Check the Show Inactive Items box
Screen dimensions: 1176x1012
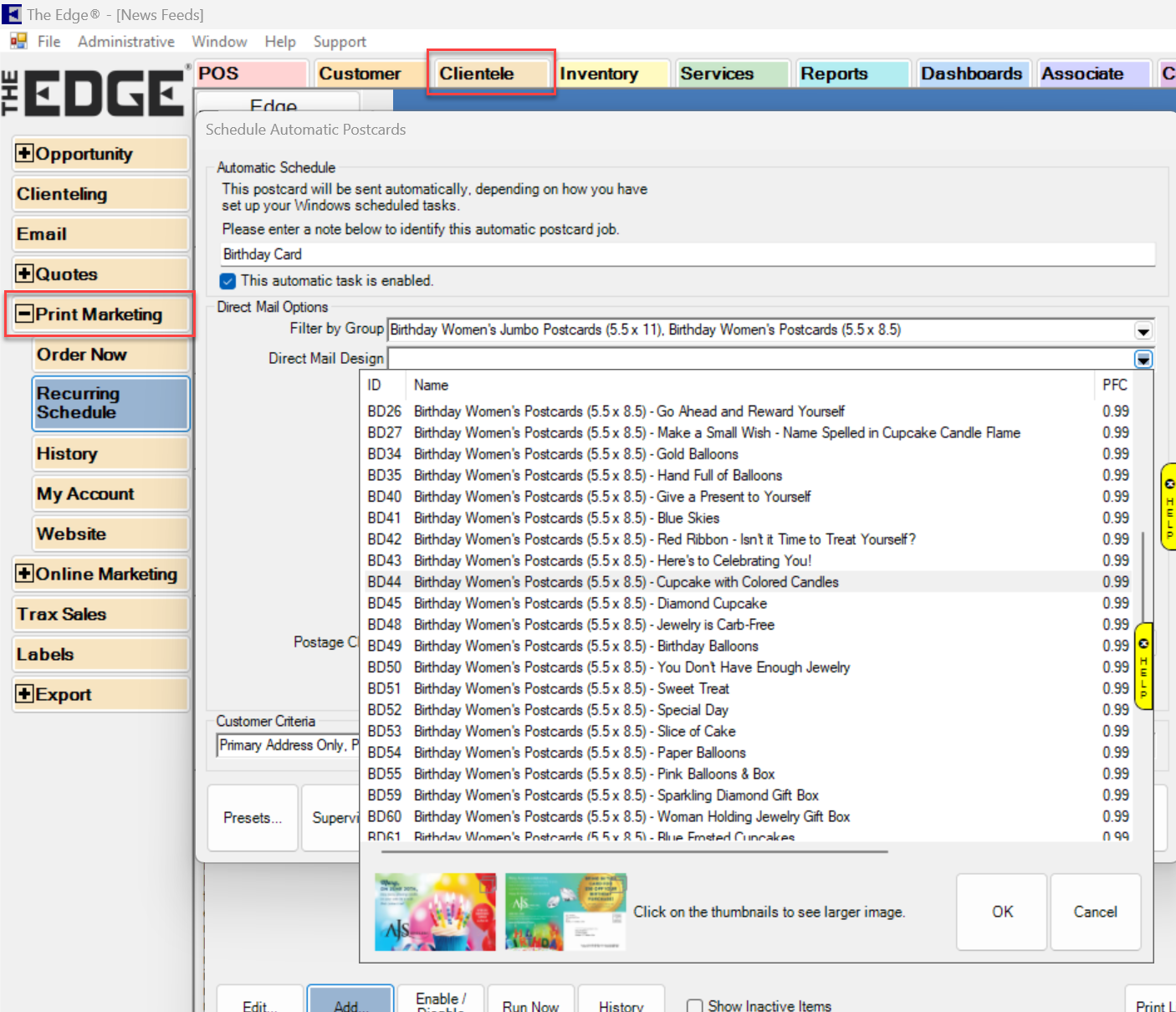click(694, 1005)
